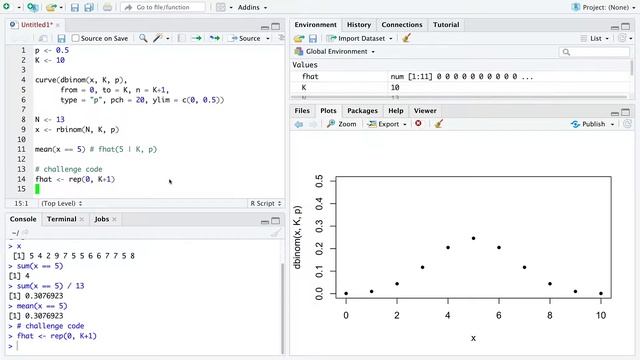Click the Open File folder icon
The image size is (640, 360).
(51, 7)
